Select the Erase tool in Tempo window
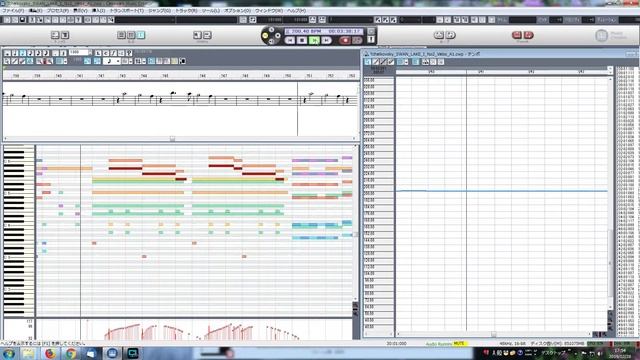Viewport: 640px width, 360px height. point(391,62)
